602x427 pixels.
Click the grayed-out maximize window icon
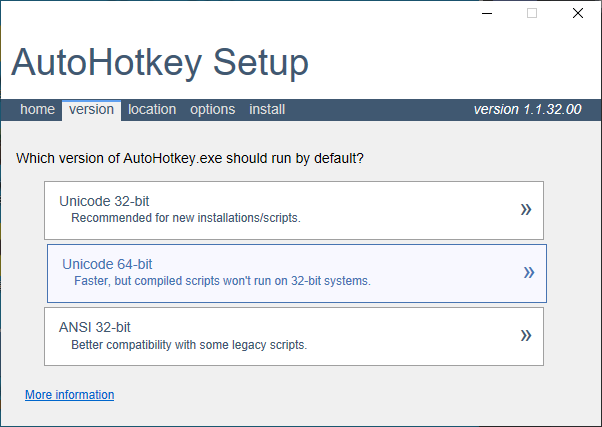coord(532,13)
